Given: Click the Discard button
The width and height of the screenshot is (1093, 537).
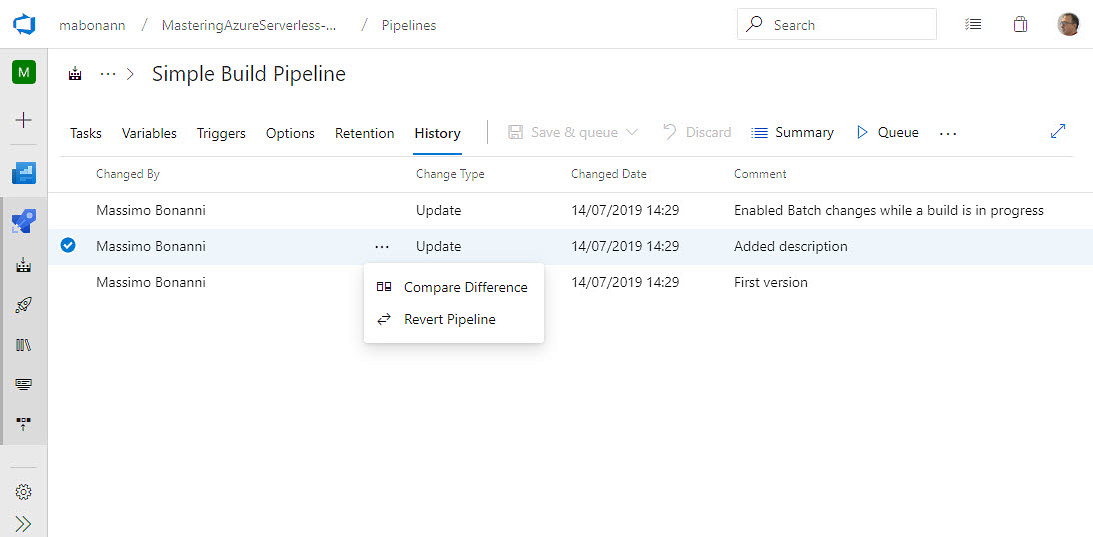Looking at the screenshot, I should pos(696,133).
